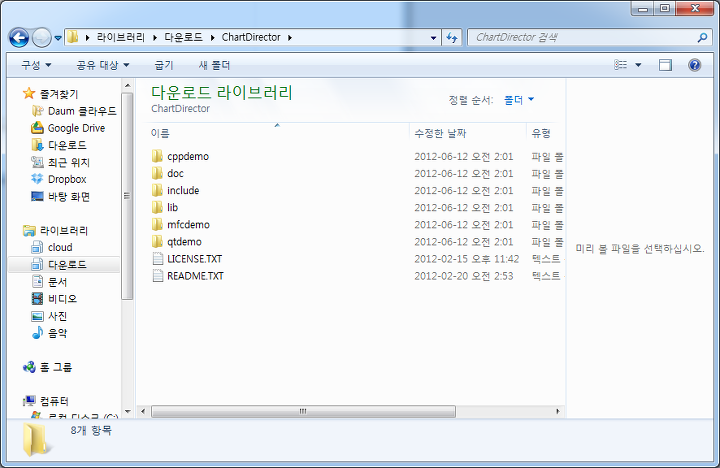Screen dimensions: 720x468
Task: Select the qtdemo folder icon
Action: 157,242
